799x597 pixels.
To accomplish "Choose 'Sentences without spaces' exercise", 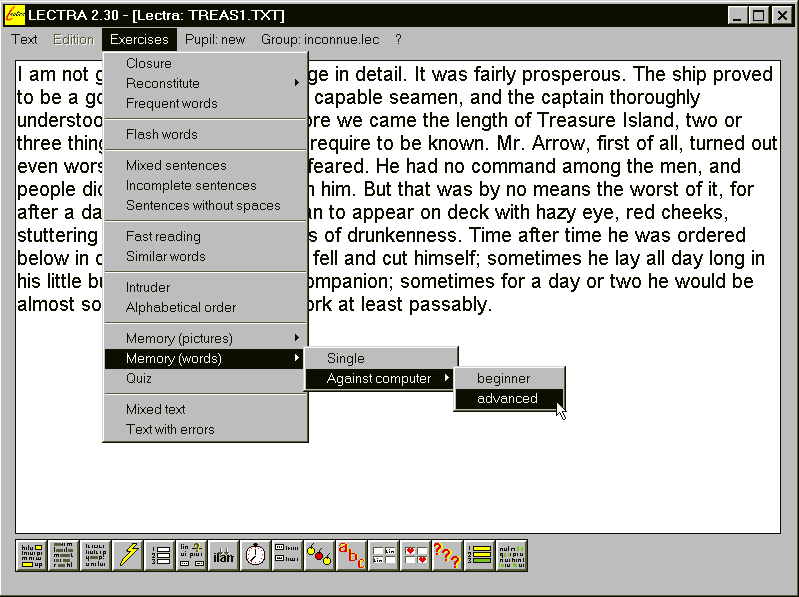I will coord(203,205).
